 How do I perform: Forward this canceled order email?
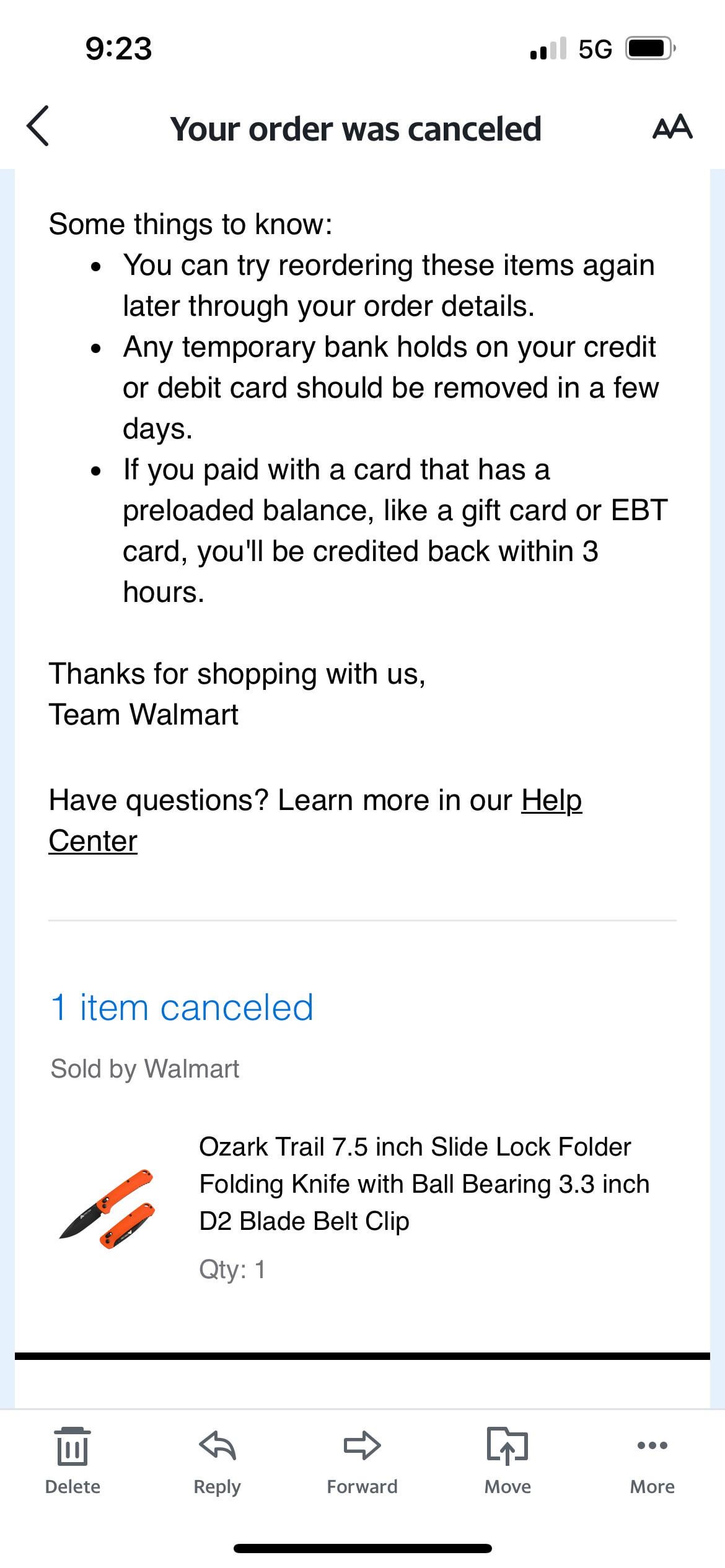pyautogui.click(x=362, y=1458)
